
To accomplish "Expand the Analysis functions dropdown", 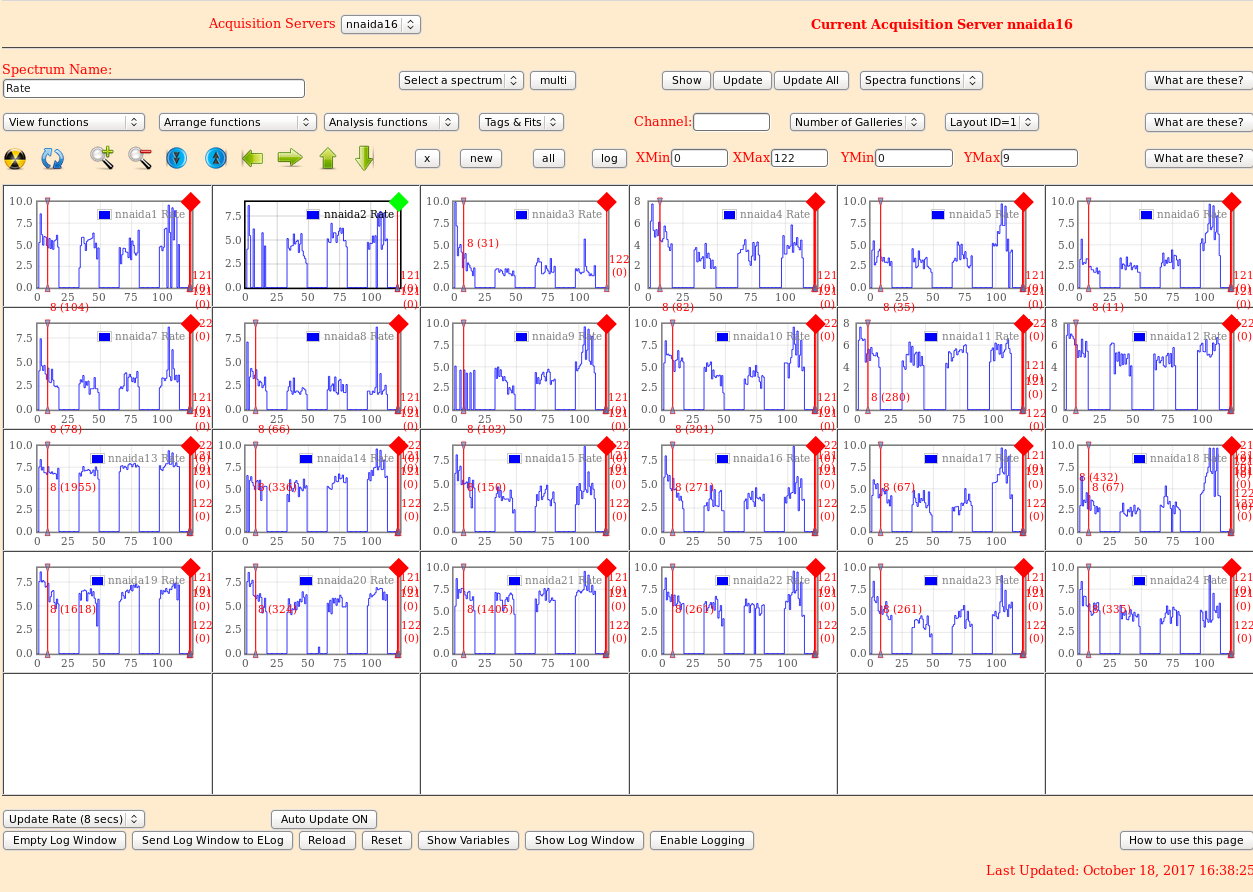I will coord(391,122).
